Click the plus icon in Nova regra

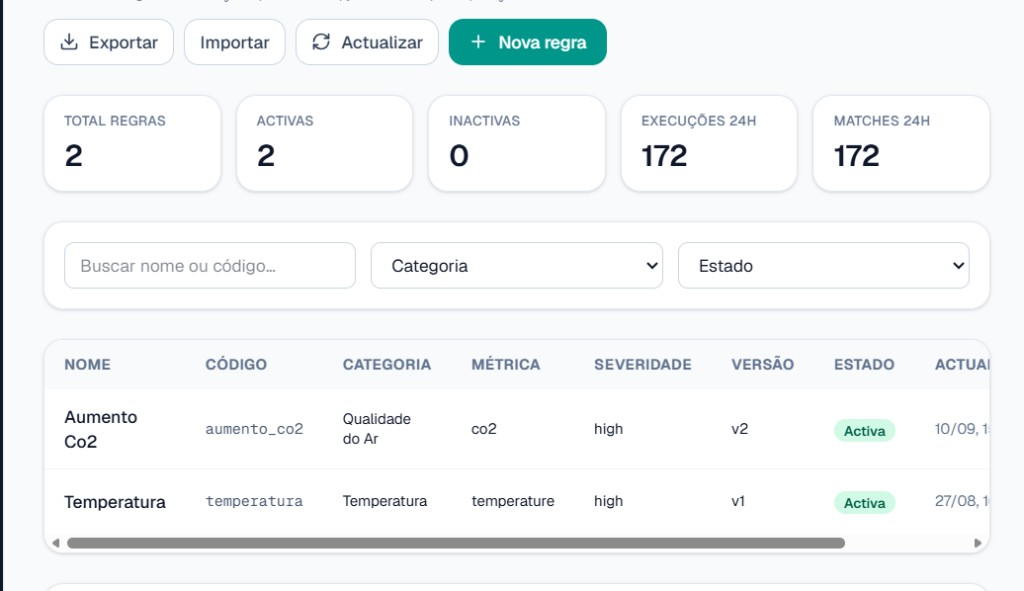tap(478, 42)
